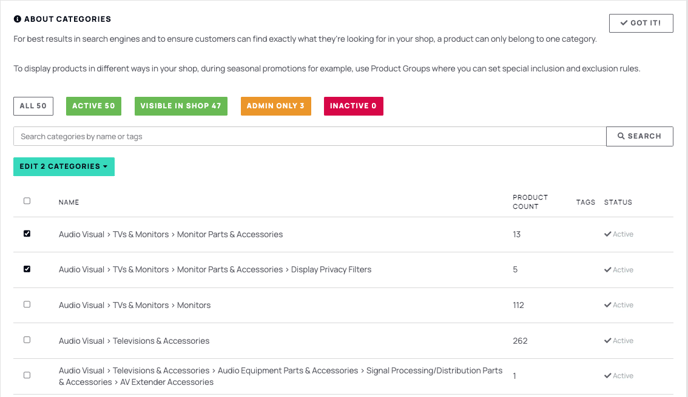The image size is (688, 397).
Task: Click Active checkmark for Monitor Parts & Accessories
Action: pyautogui.click(x=608, y=234)
